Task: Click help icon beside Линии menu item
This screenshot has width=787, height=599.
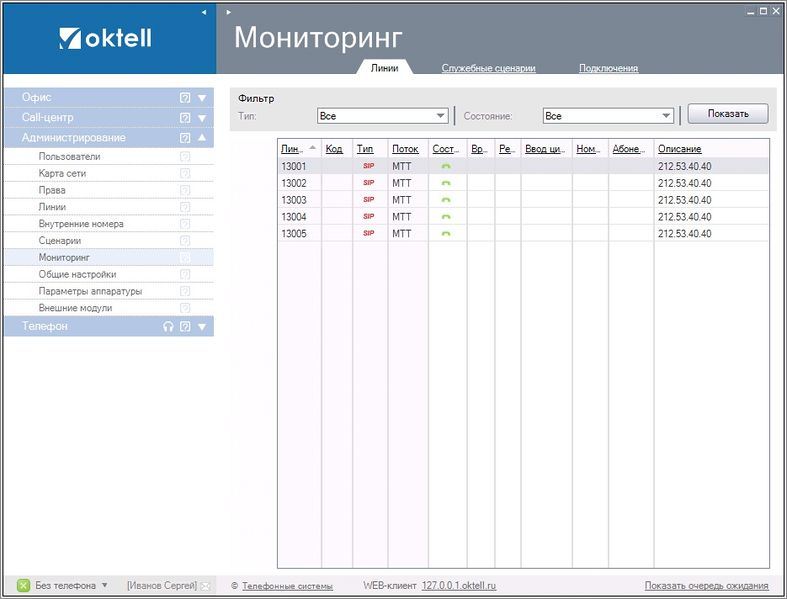Action: (x=185, y=207)
